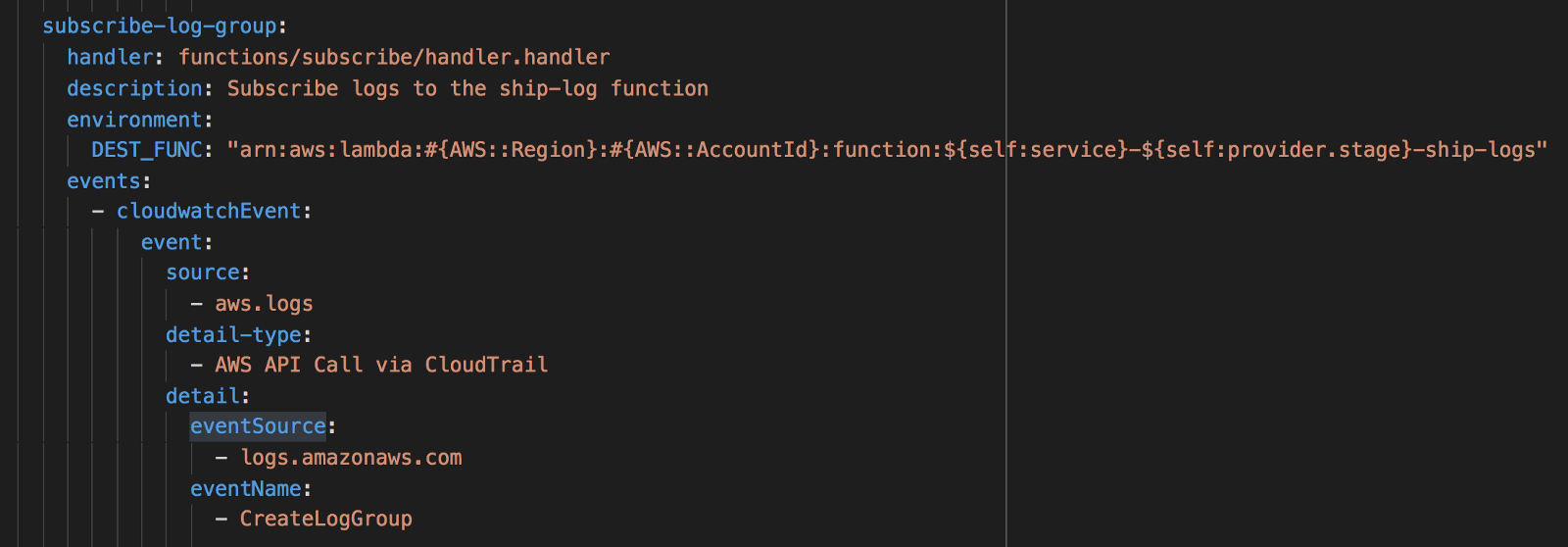Click the source key

203,273
